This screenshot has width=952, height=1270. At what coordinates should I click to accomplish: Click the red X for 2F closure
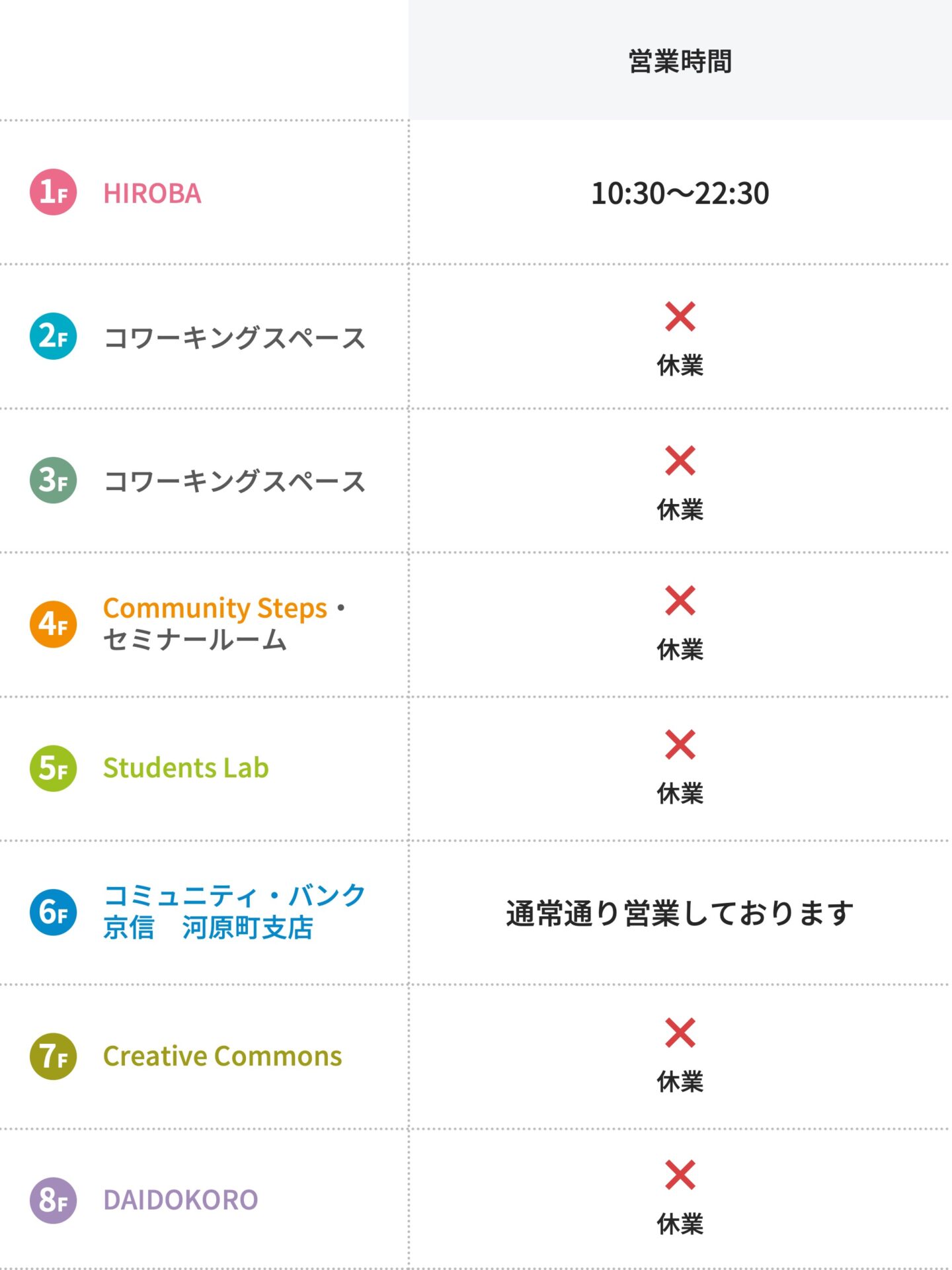[x=680, y=316]
